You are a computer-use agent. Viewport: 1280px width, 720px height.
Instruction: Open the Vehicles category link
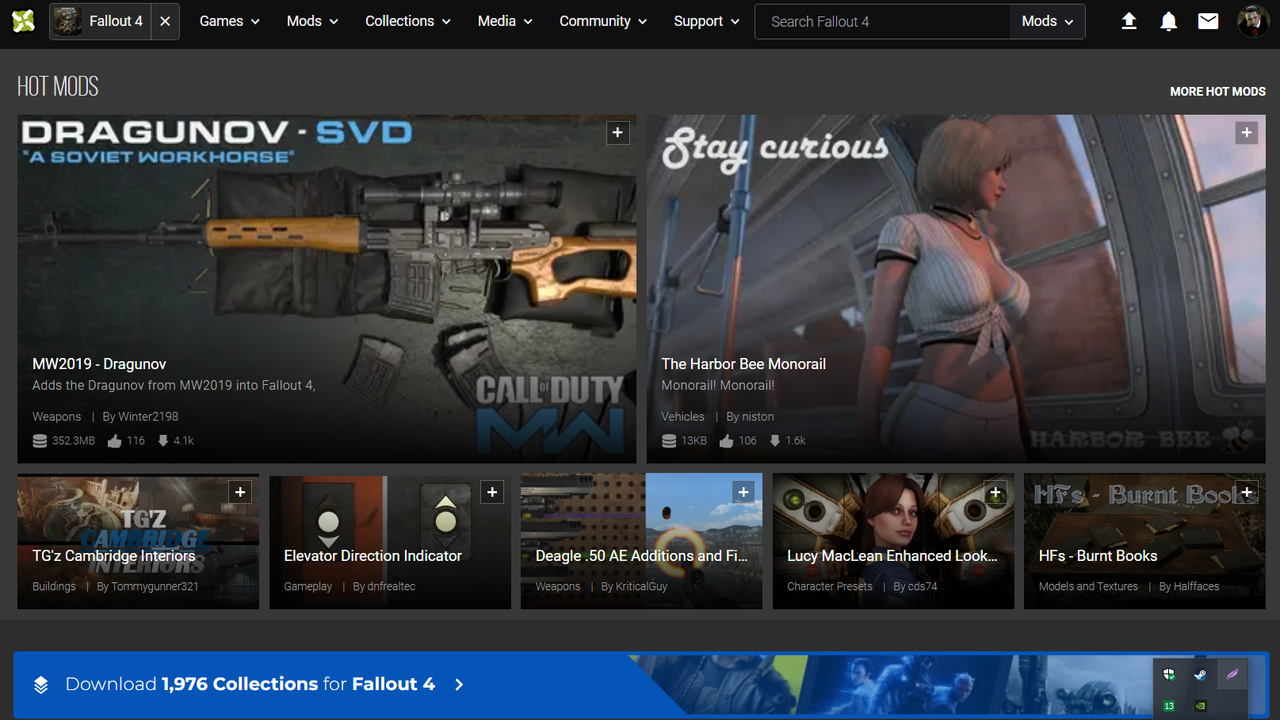pos(683,416)
